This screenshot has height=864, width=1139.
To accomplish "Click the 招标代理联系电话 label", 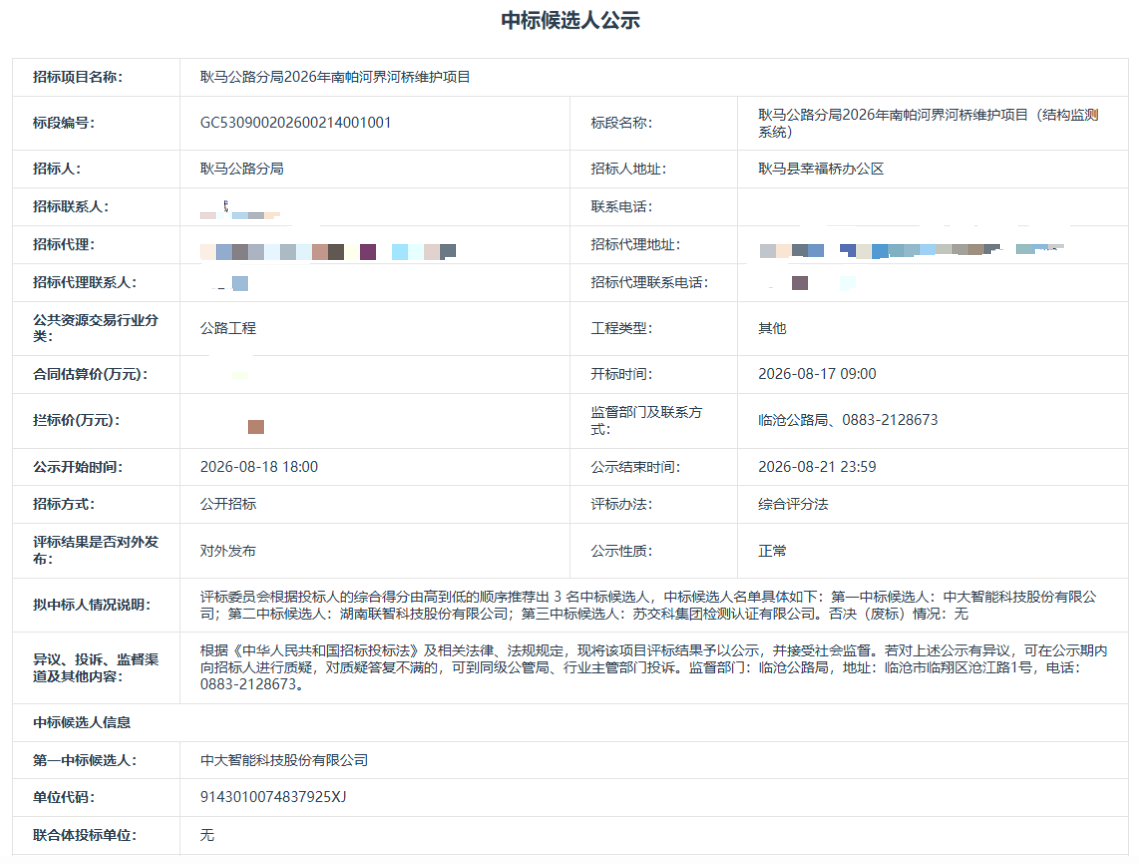I will 649,282.
